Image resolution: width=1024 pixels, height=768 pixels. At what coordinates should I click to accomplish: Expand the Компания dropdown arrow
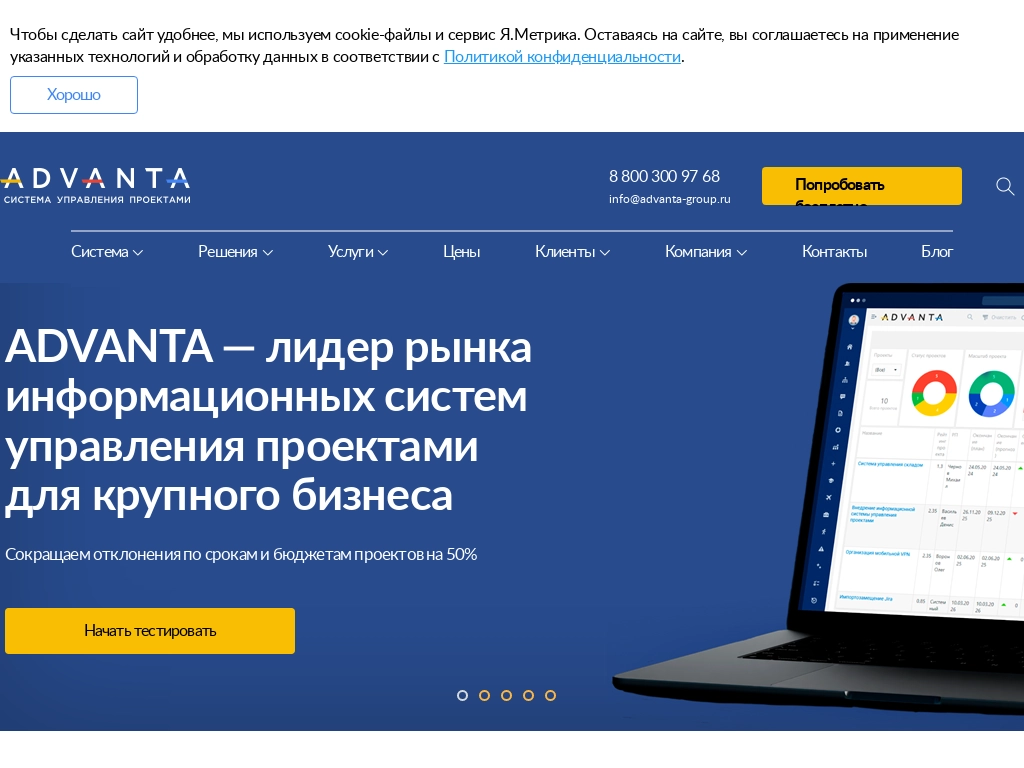tap(741, 252)
